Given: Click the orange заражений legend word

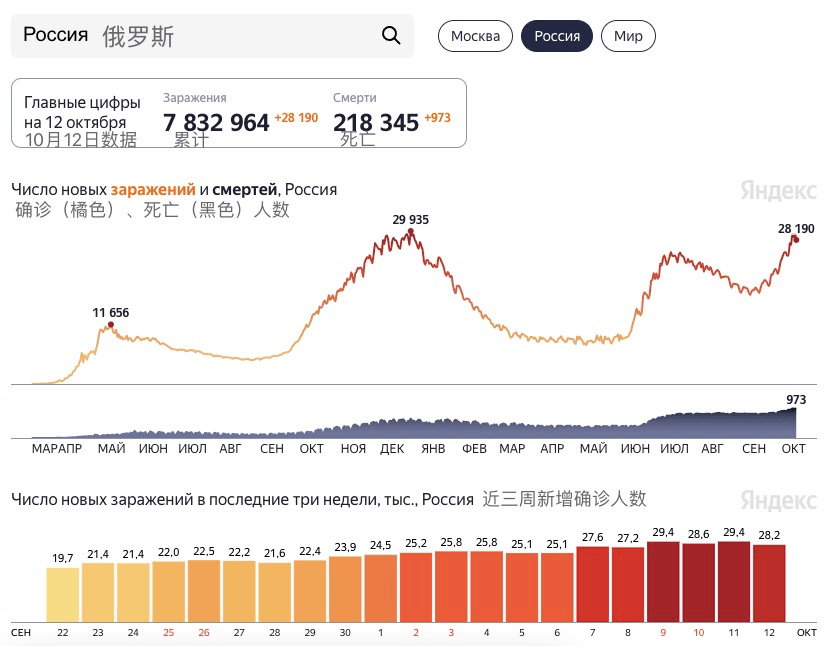Looking at the screenshot, I should click(153, 189).
